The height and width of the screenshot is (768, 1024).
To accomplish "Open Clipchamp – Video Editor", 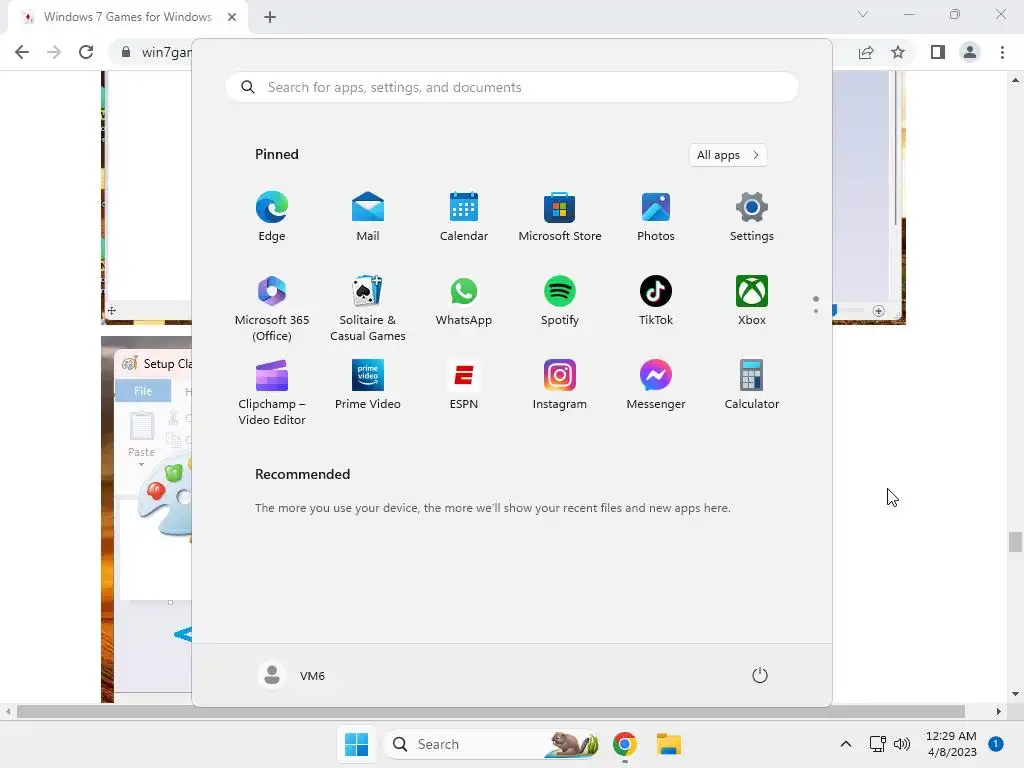I will click(272, 392).
